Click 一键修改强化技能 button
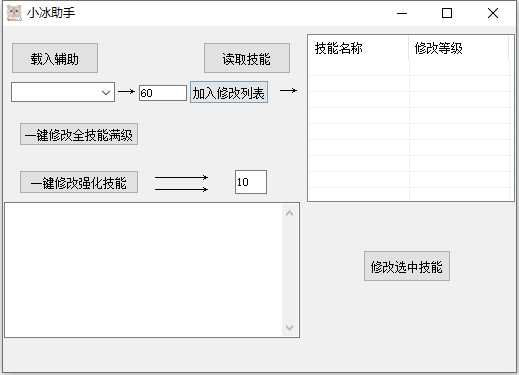This screenshot has width=519, height=375. pyautogui.click(x=79, y=182)
